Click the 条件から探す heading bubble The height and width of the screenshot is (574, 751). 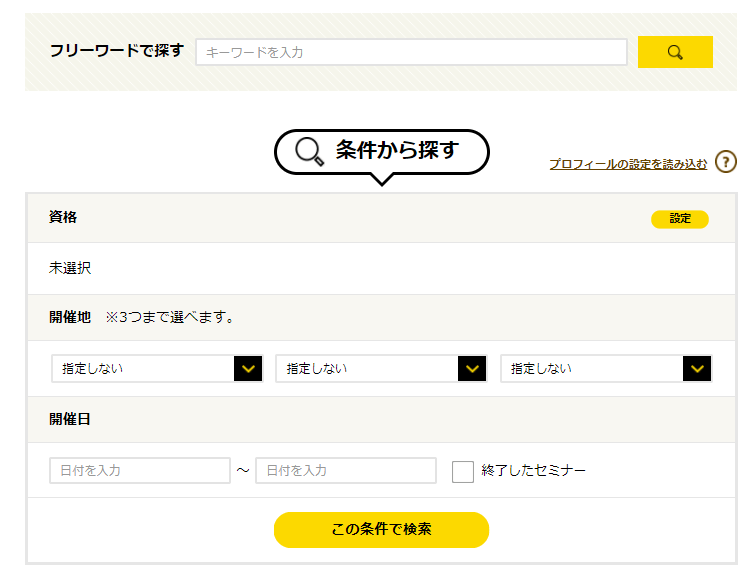coord(396,151)
